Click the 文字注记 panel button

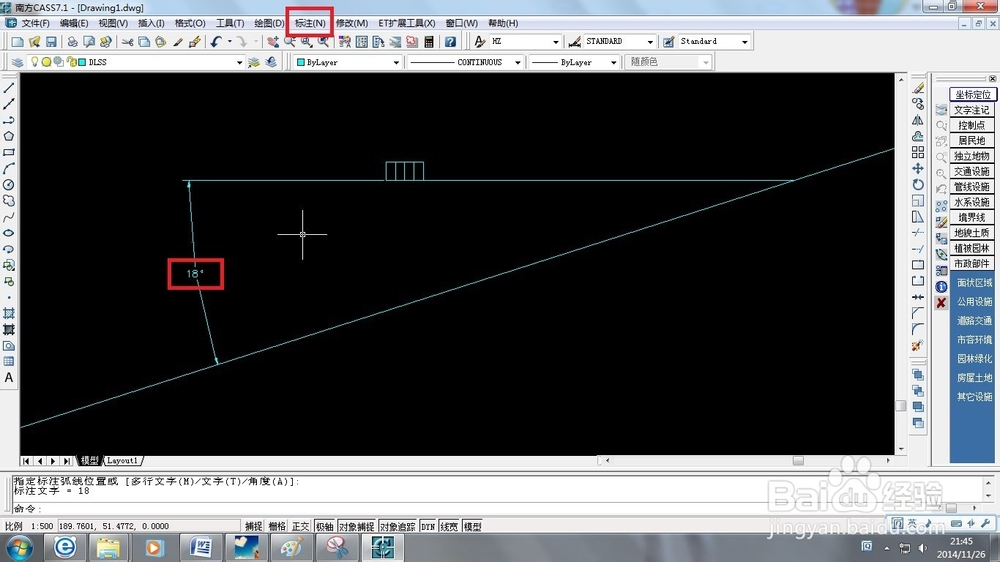tap(973, 110)
